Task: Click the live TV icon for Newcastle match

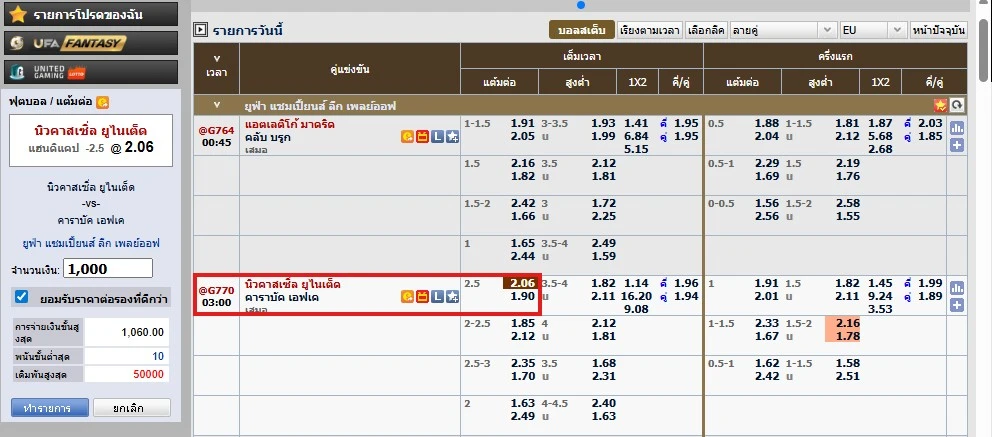Action: pyautogui.click(x=422, y=296)
